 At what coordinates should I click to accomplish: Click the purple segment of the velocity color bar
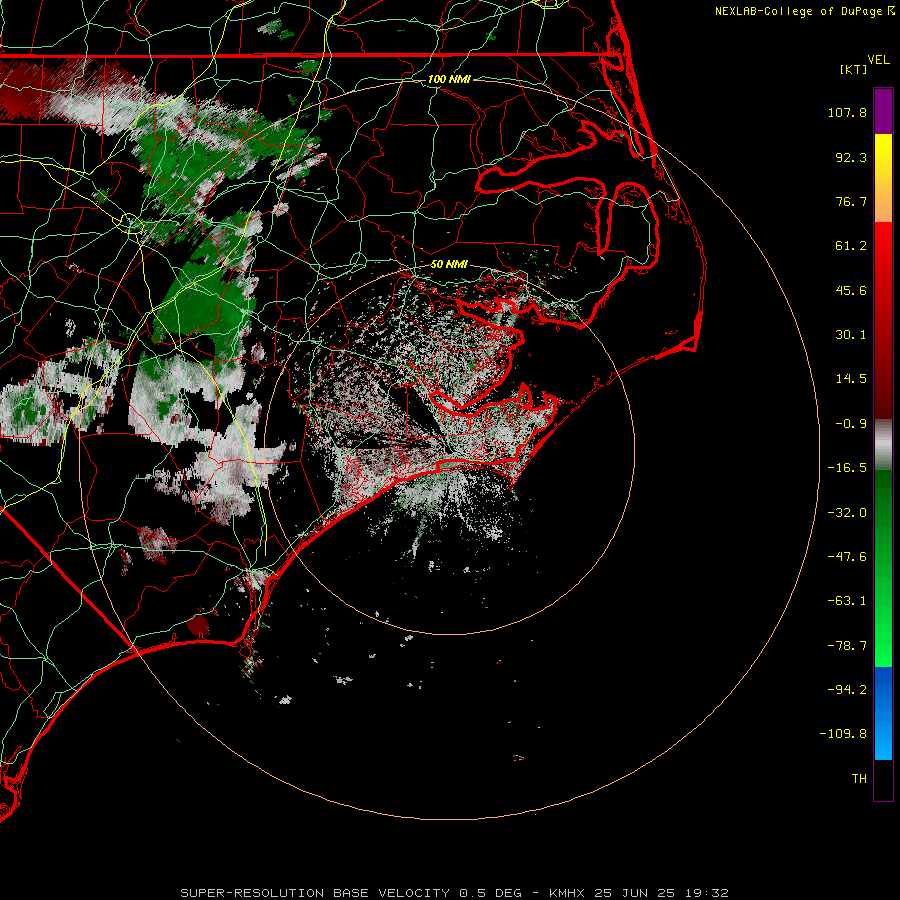tap(883, 111)
